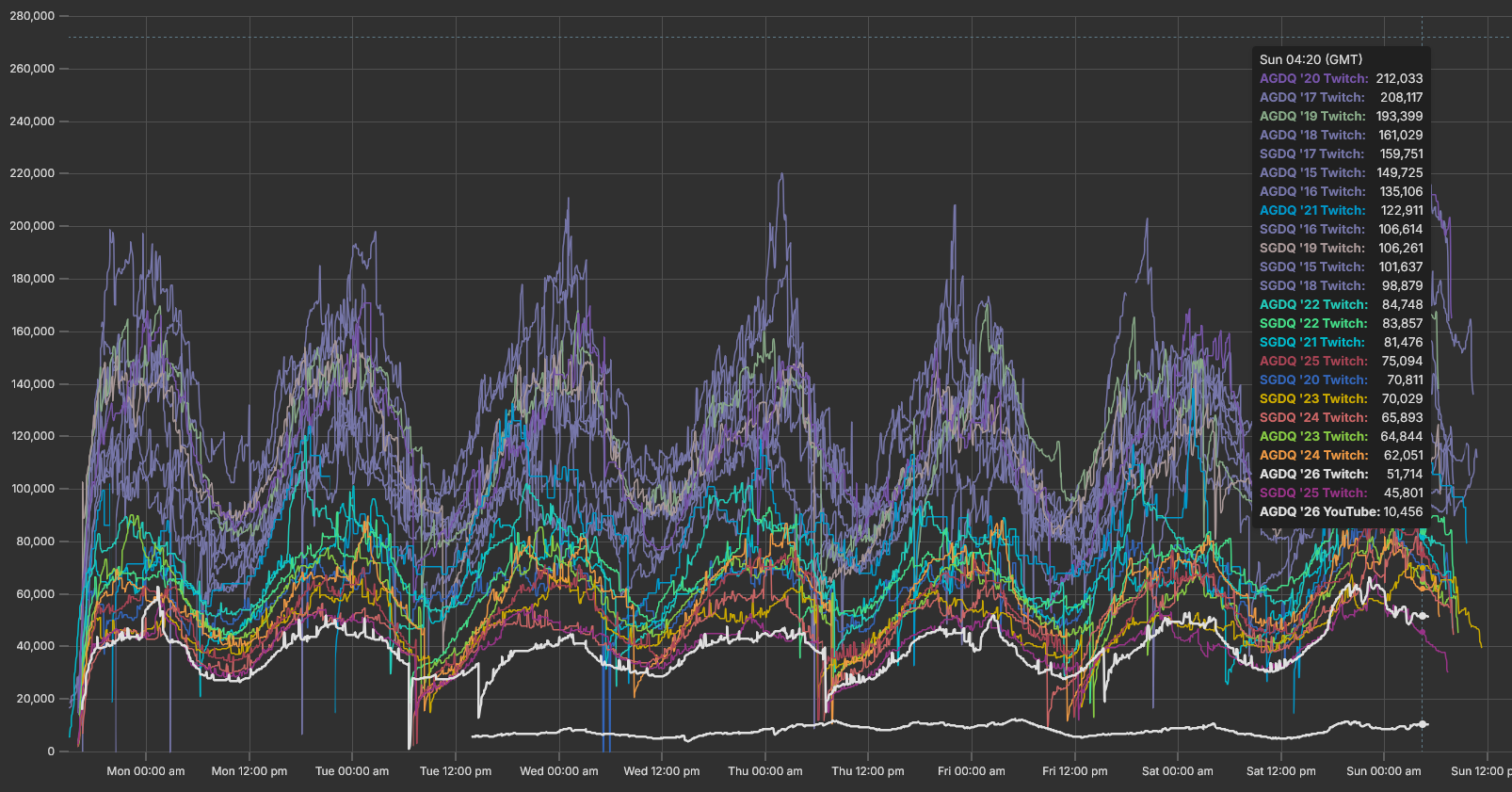Click the "SGDQ '18 Twitch:" tooltip label
Image resolution: width=1512 pixels, height=792 pixels.
pyautogui.click(x=1312, y=285)
